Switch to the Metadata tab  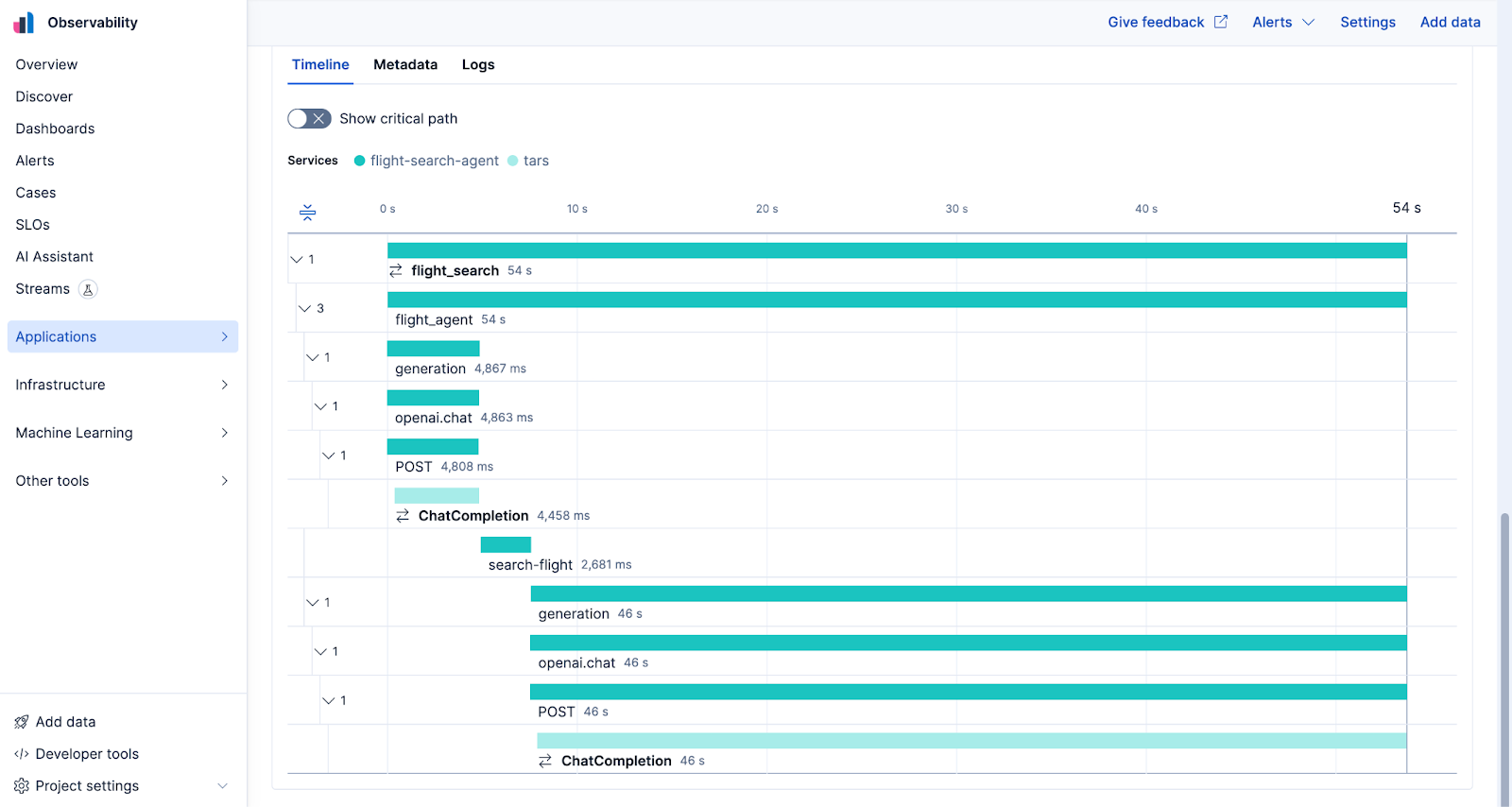coord(405,64)
